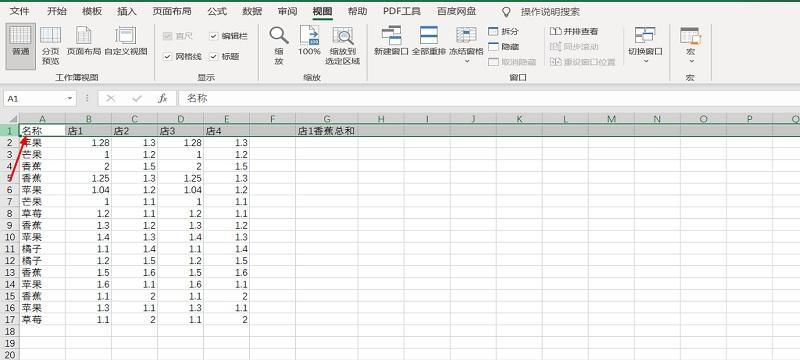Select cell E1 labeled 店4

click(227, 131)
